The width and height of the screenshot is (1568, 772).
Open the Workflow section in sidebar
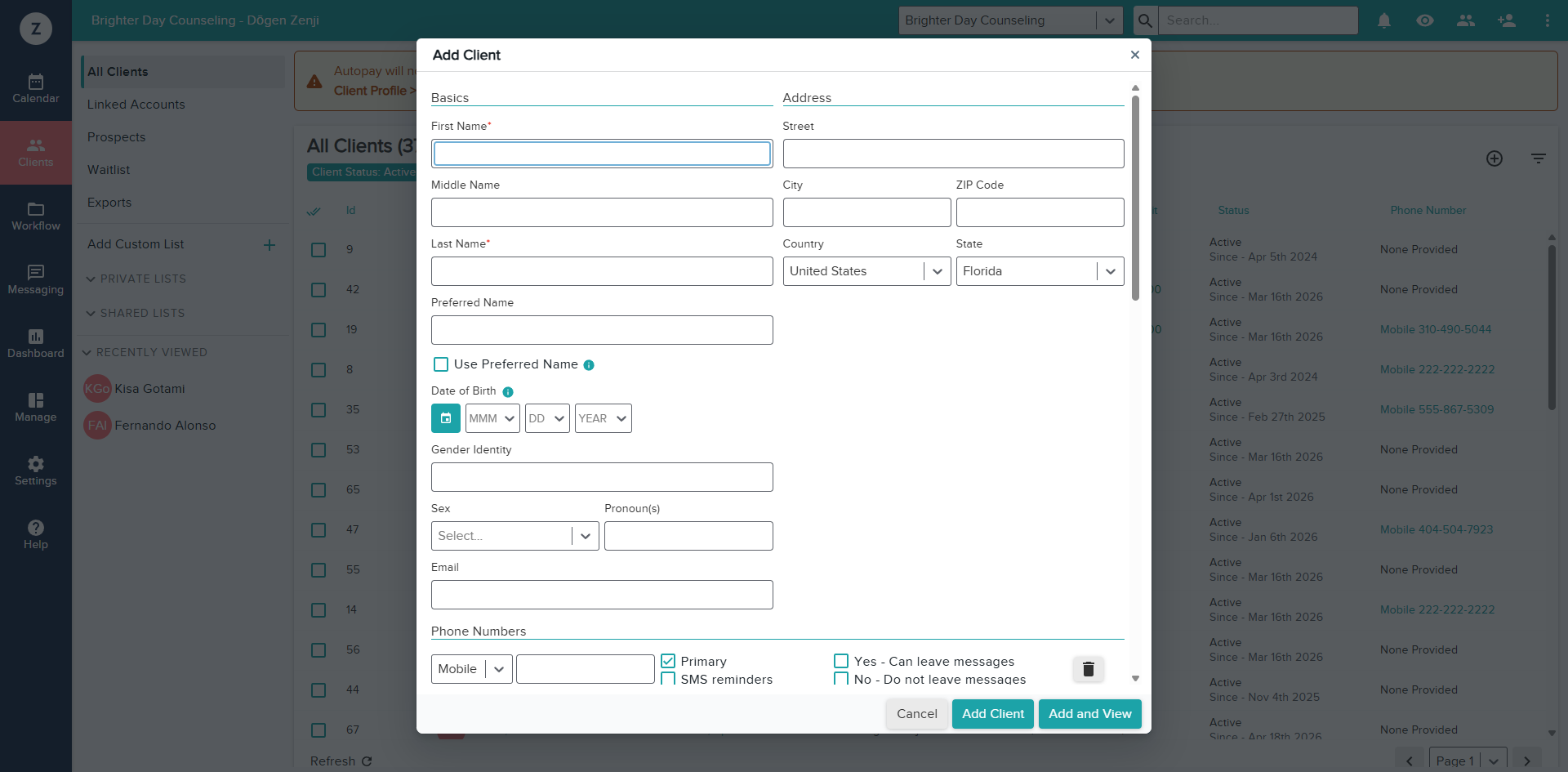(36, 216)
